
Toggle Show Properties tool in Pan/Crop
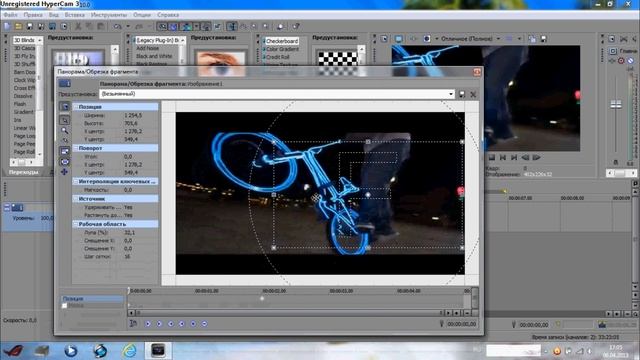[64, 107]
